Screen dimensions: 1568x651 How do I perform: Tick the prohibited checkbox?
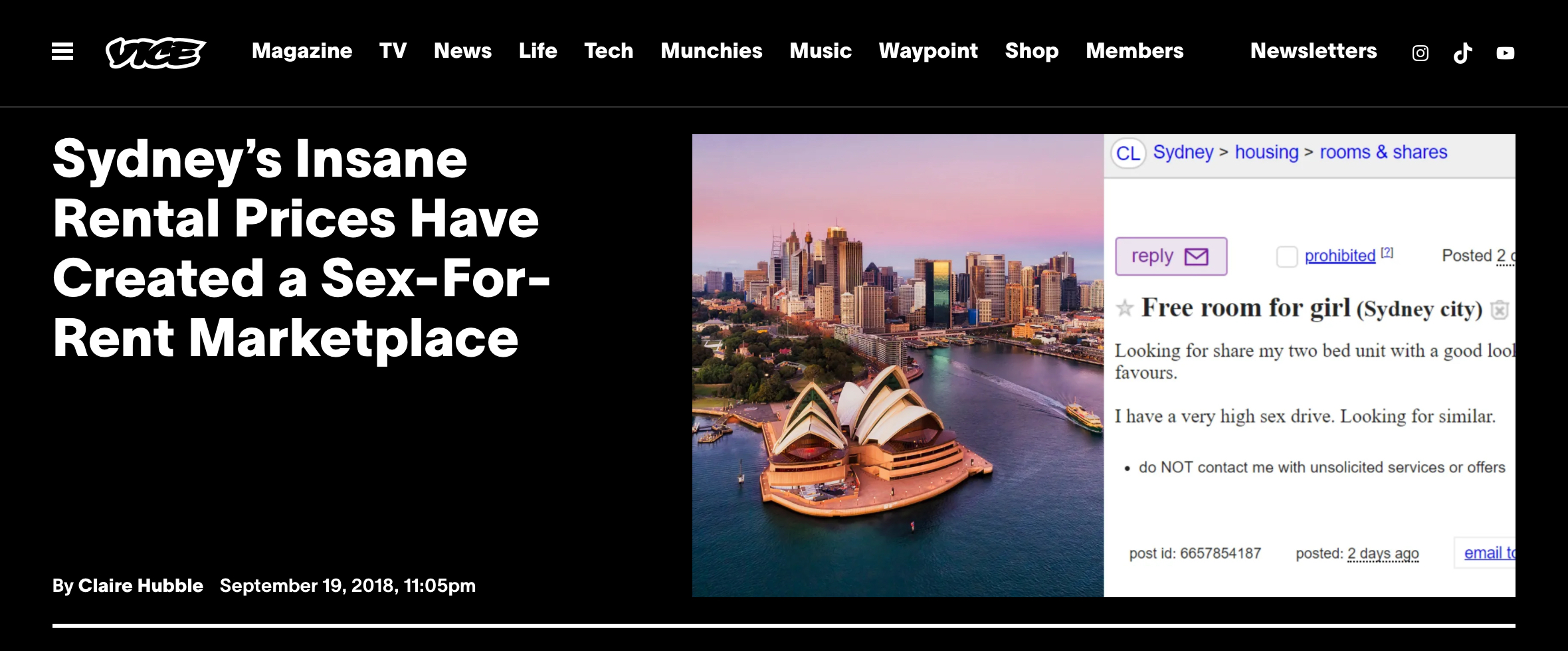click(1286, 256)
